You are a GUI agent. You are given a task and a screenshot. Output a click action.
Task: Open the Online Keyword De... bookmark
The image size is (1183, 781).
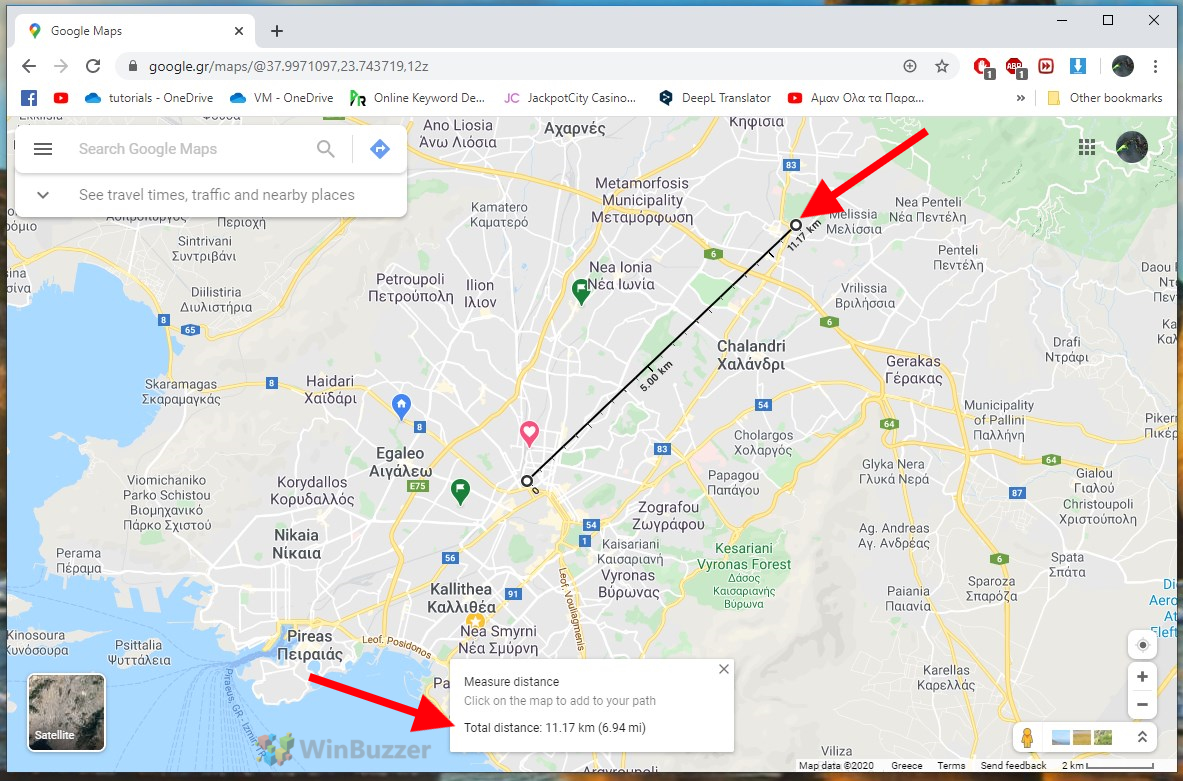coord(417,98)
